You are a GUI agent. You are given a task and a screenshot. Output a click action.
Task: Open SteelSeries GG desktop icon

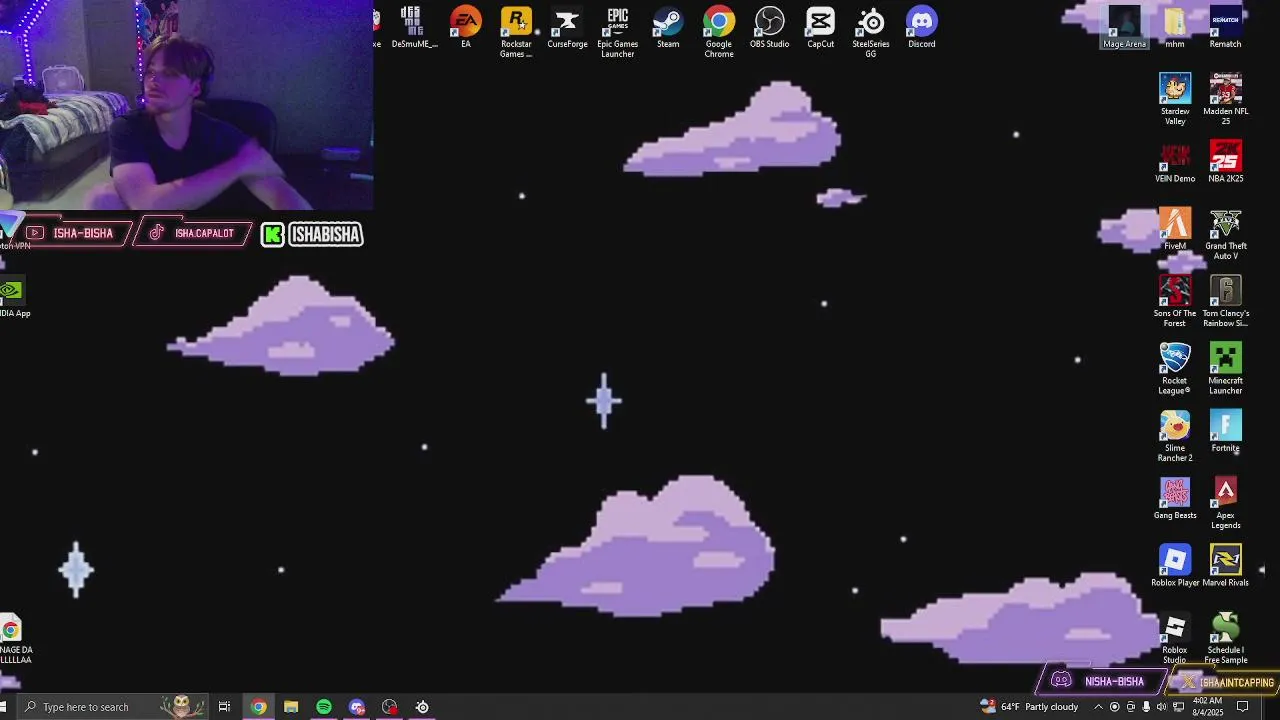pyautogui.click(x=871, y=33)
